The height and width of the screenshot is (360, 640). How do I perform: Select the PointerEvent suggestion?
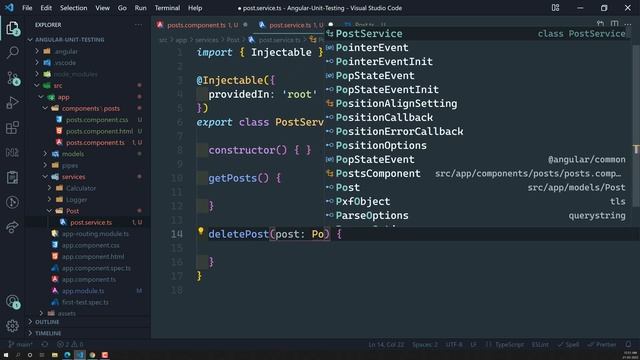pos(477,47)
